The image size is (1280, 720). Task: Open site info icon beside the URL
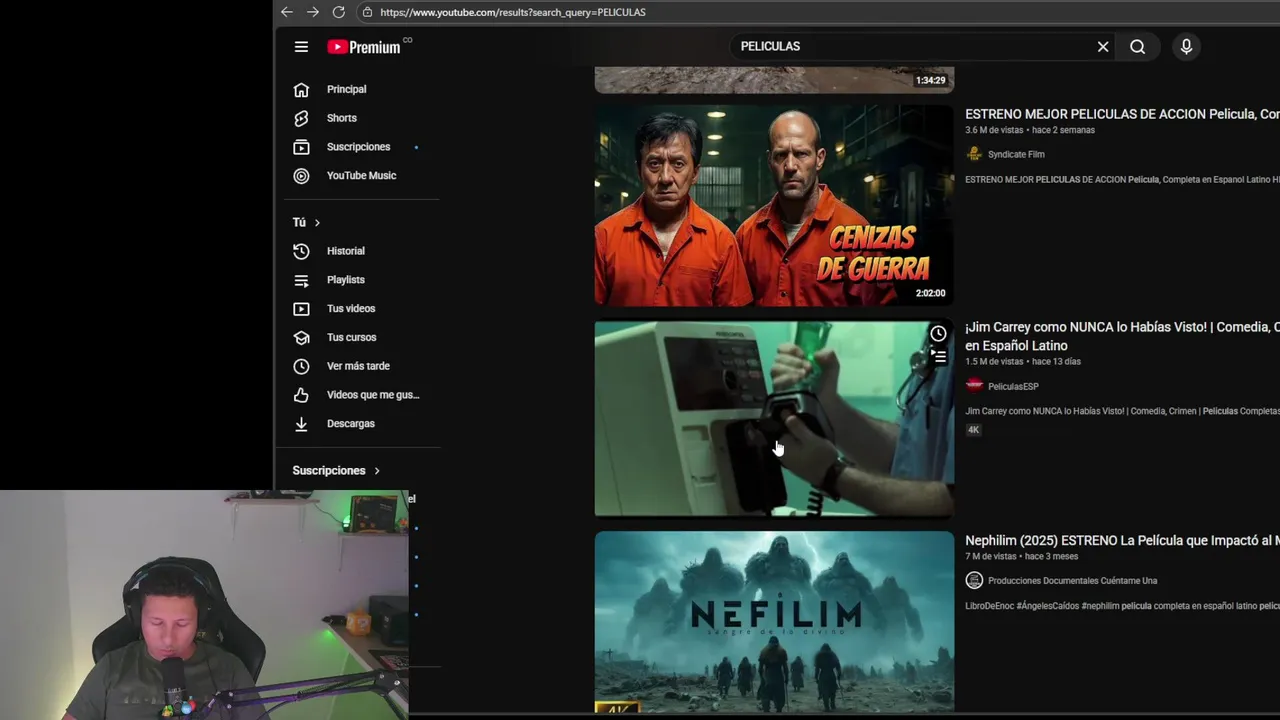367,12
